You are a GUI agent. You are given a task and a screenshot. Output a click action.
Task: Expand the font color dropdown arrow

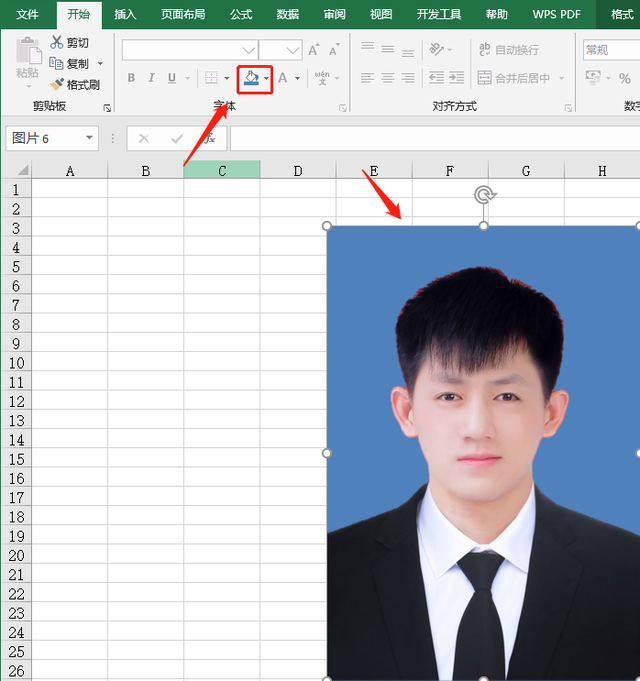(x=297, y=78)
